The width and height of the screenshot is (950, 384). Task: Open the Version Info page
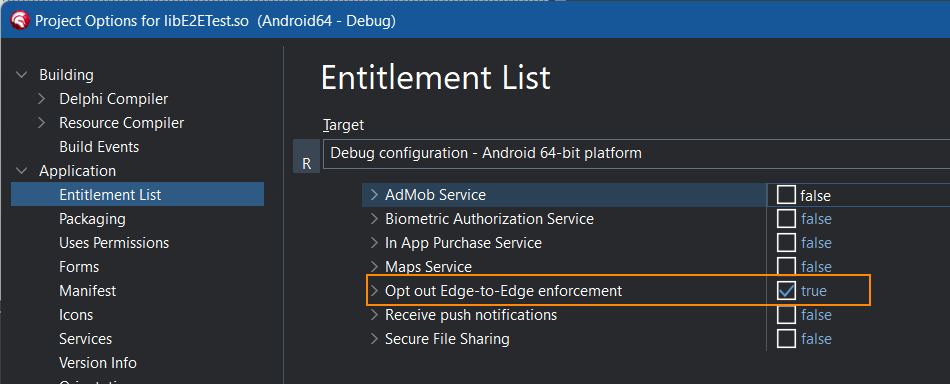point(98,363)
